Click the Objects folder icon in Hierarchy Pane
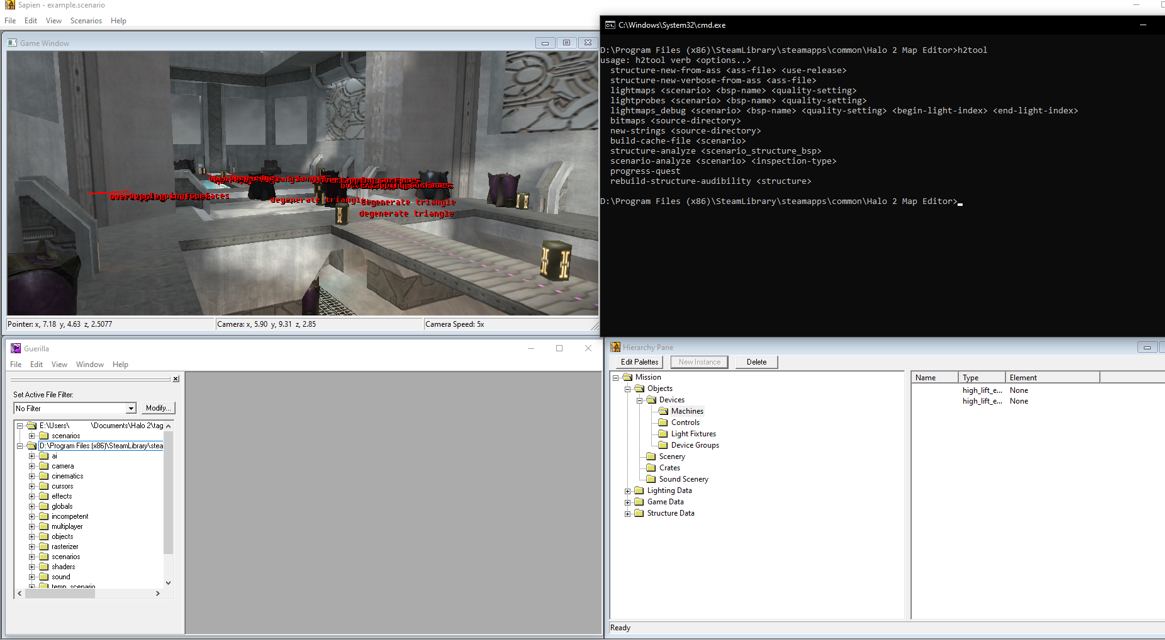Screen dimensions: 1165x640 [640, 388]
